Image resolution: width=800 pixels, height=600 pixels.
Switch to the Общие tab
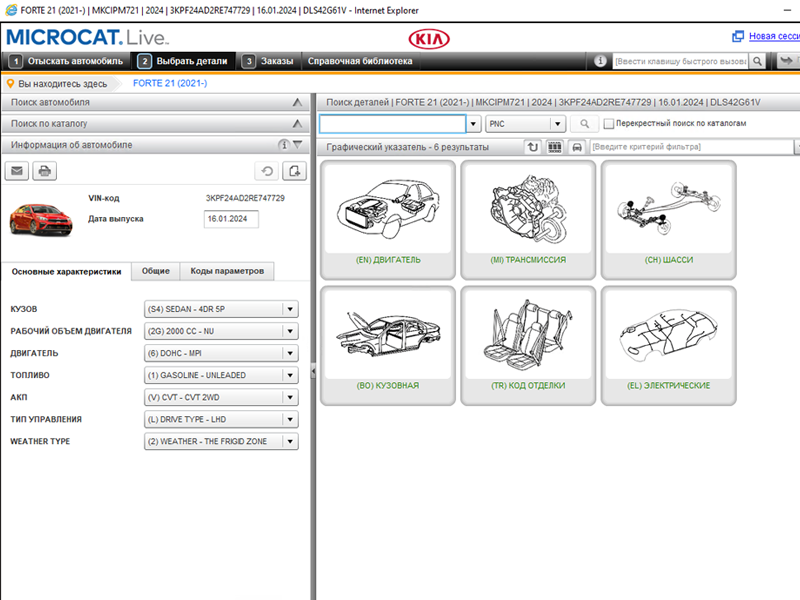(x=156, y=271)
